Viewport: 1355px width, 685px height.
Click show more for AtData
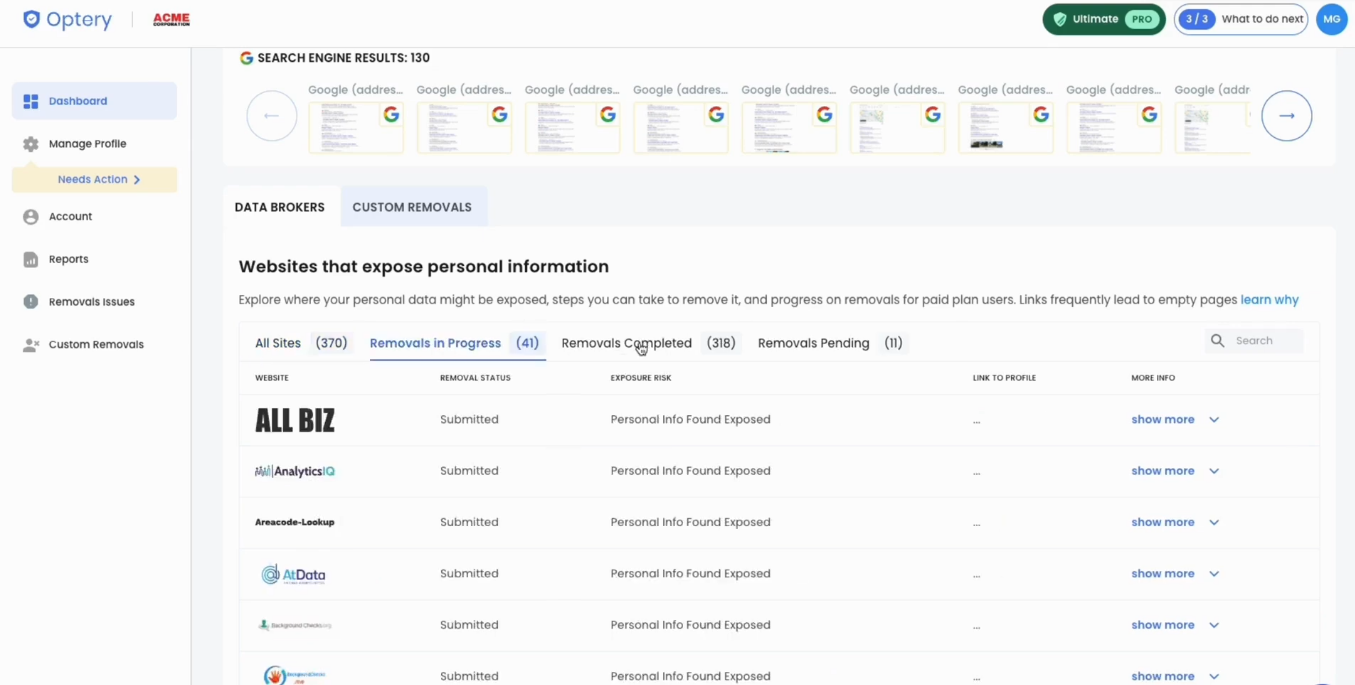pyautogui.click(x=1163, y=574)
